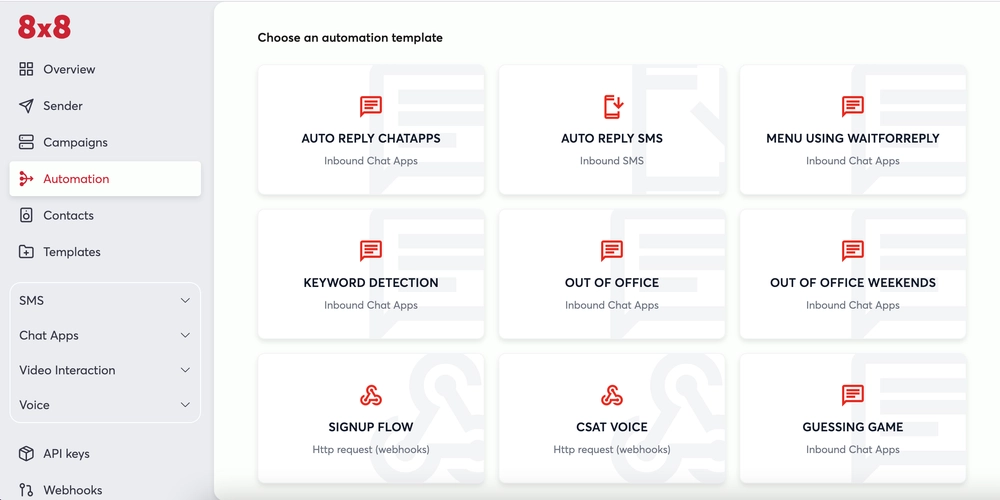The height and width of the screenshot is (500, 1000).
Task: Click the Webhooks icon in sidebar
Action: click(26, 490)
